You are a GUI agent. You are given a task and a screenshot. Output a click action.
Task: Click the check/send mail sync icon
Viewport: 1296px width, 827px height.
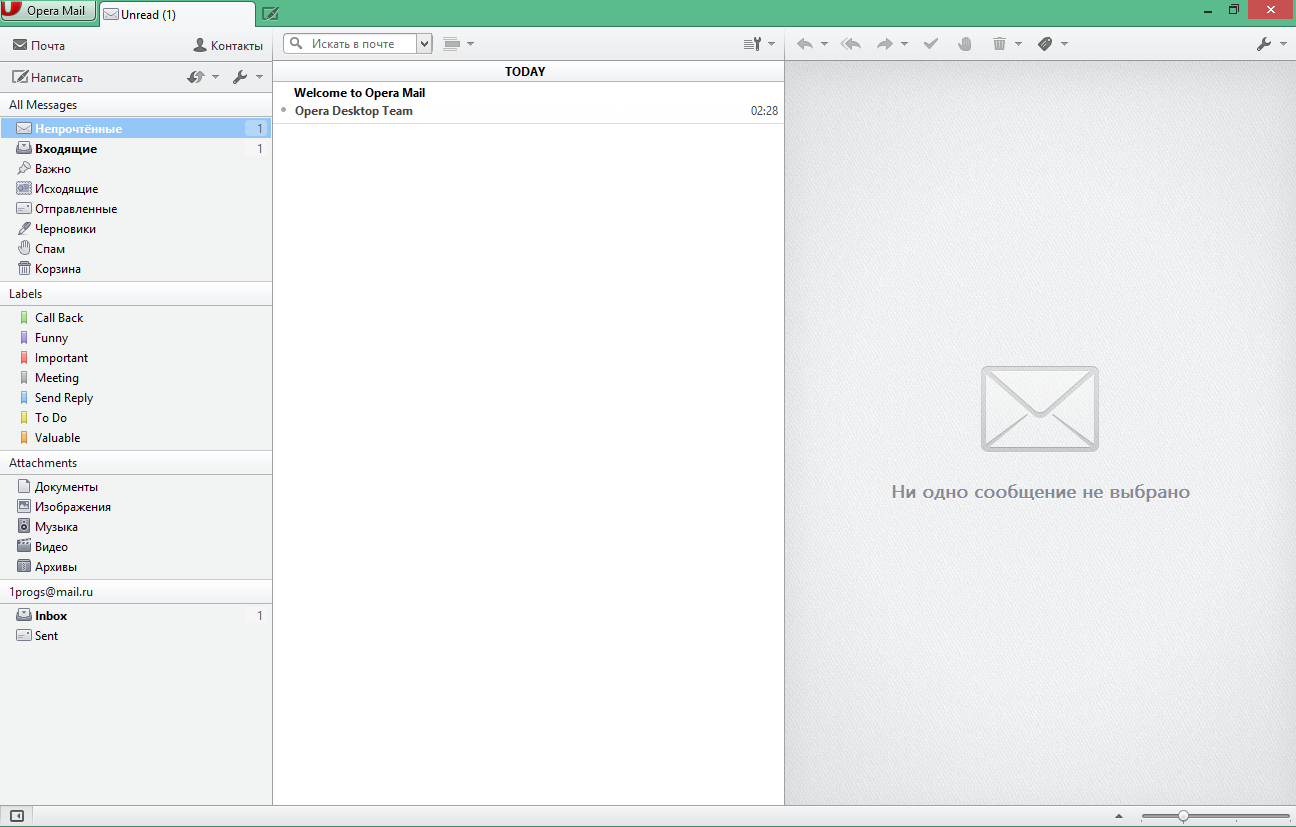(x=196, y=77)
